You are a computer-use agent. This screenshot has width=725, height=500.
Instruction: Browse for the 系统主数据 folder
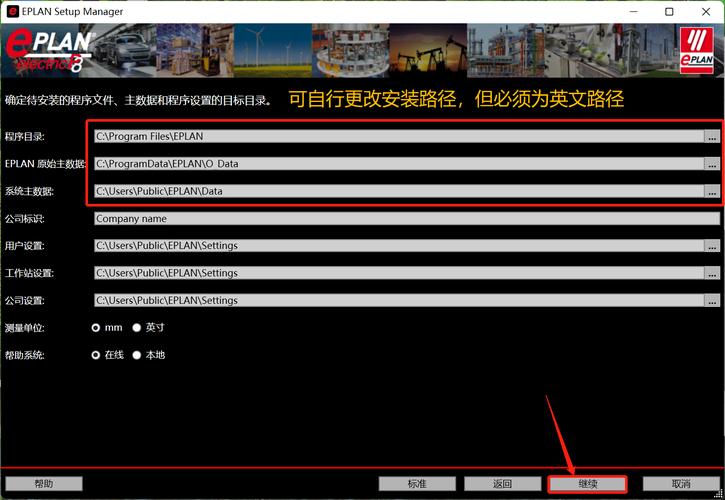[x=712, y=191]
